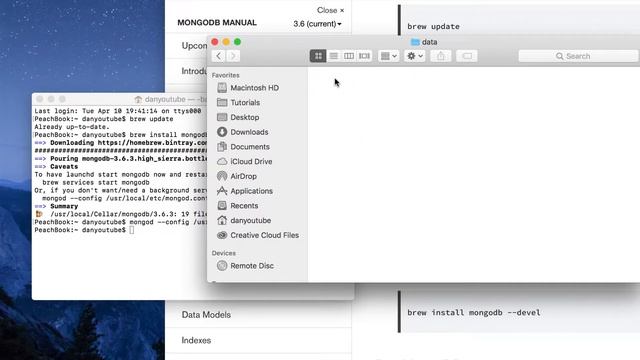
Task: Open the 3.6 (current) version dropdown
Action: coord(317,24)
